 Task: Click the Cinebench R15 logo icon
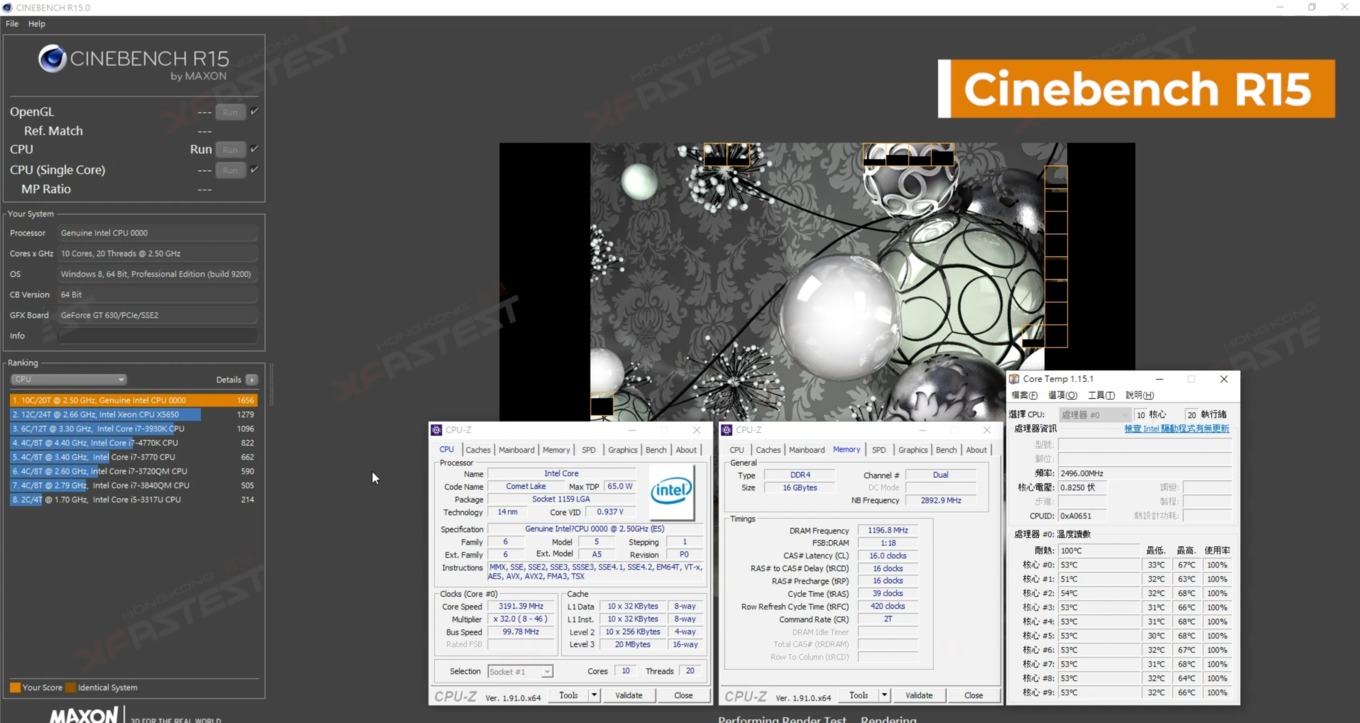[x=52, y=59]
